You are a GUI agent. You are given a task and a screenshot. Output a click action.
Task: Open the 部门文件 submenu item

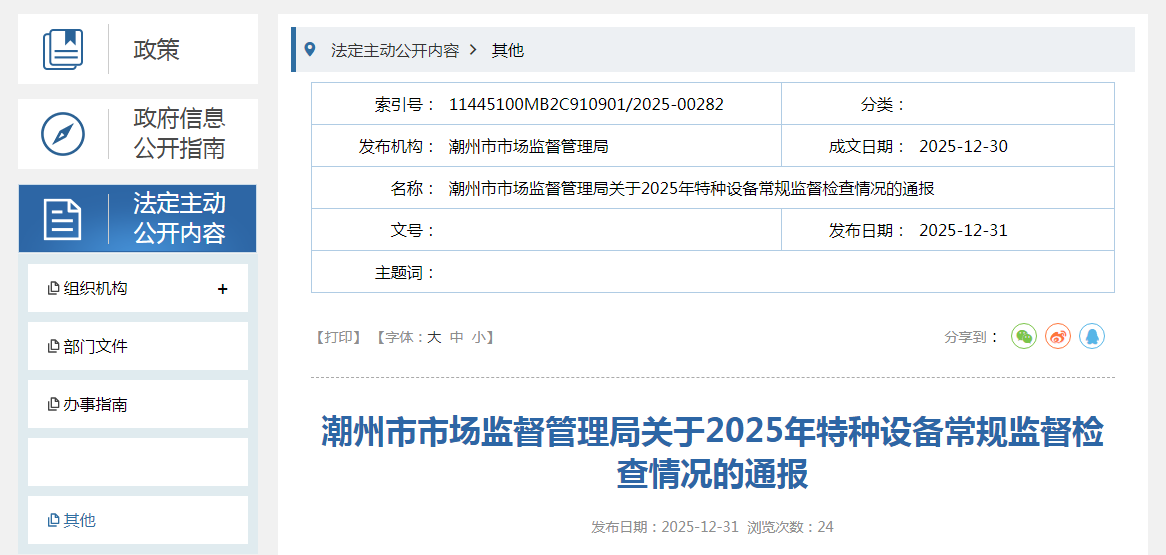click(x=138, y=346)
